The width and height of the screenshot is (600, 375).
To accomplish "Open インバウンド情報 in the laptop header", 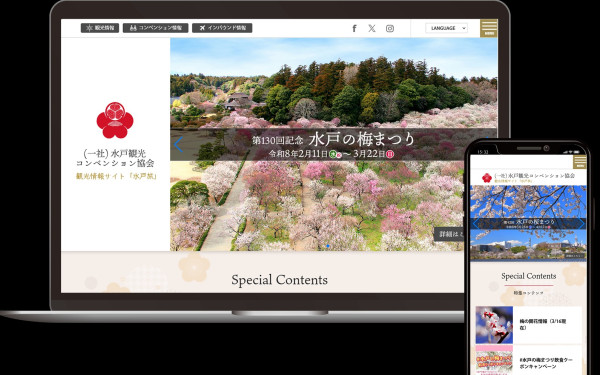I will coord(222,28).
